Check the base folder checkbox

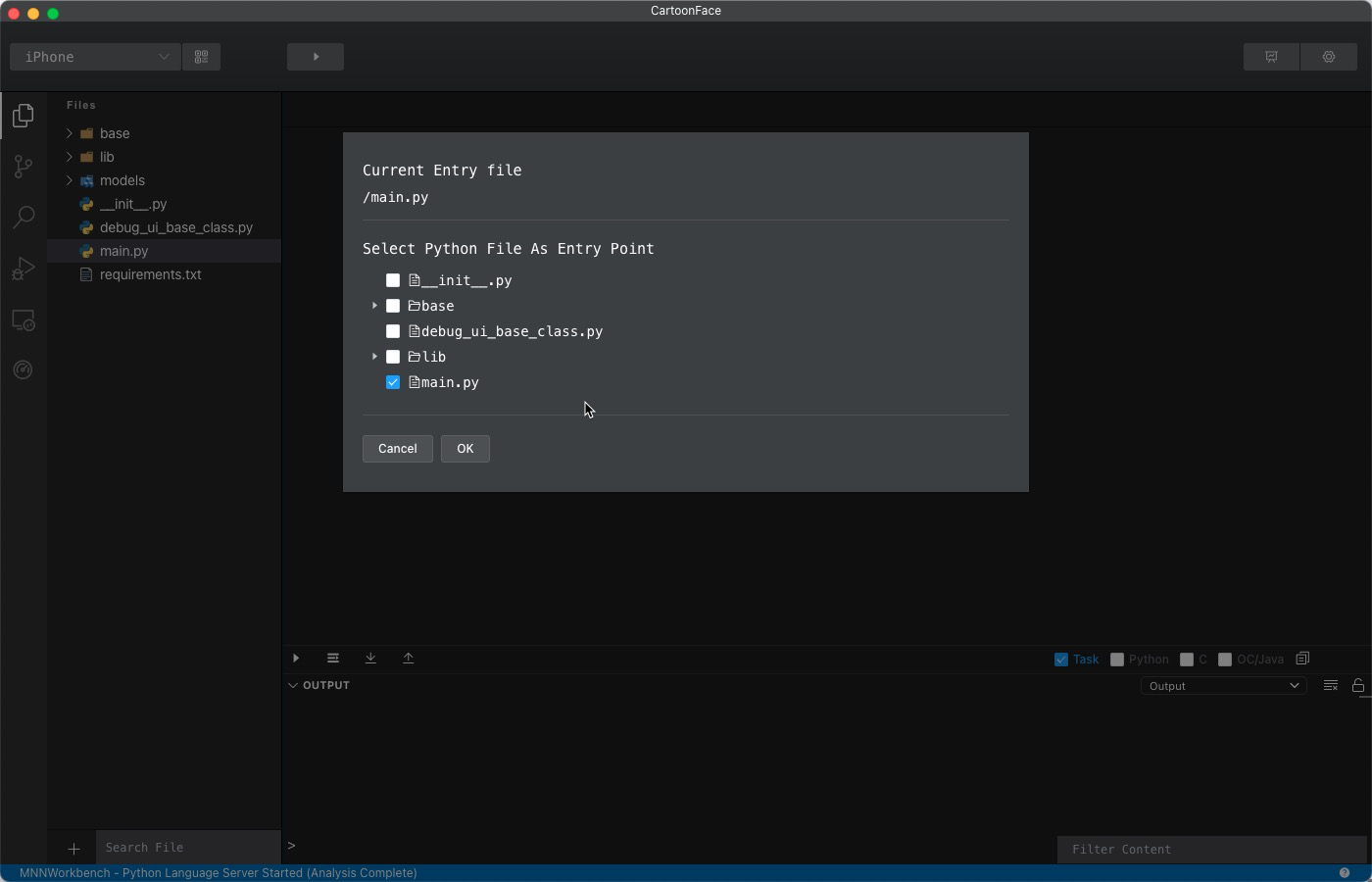[393, 306]
